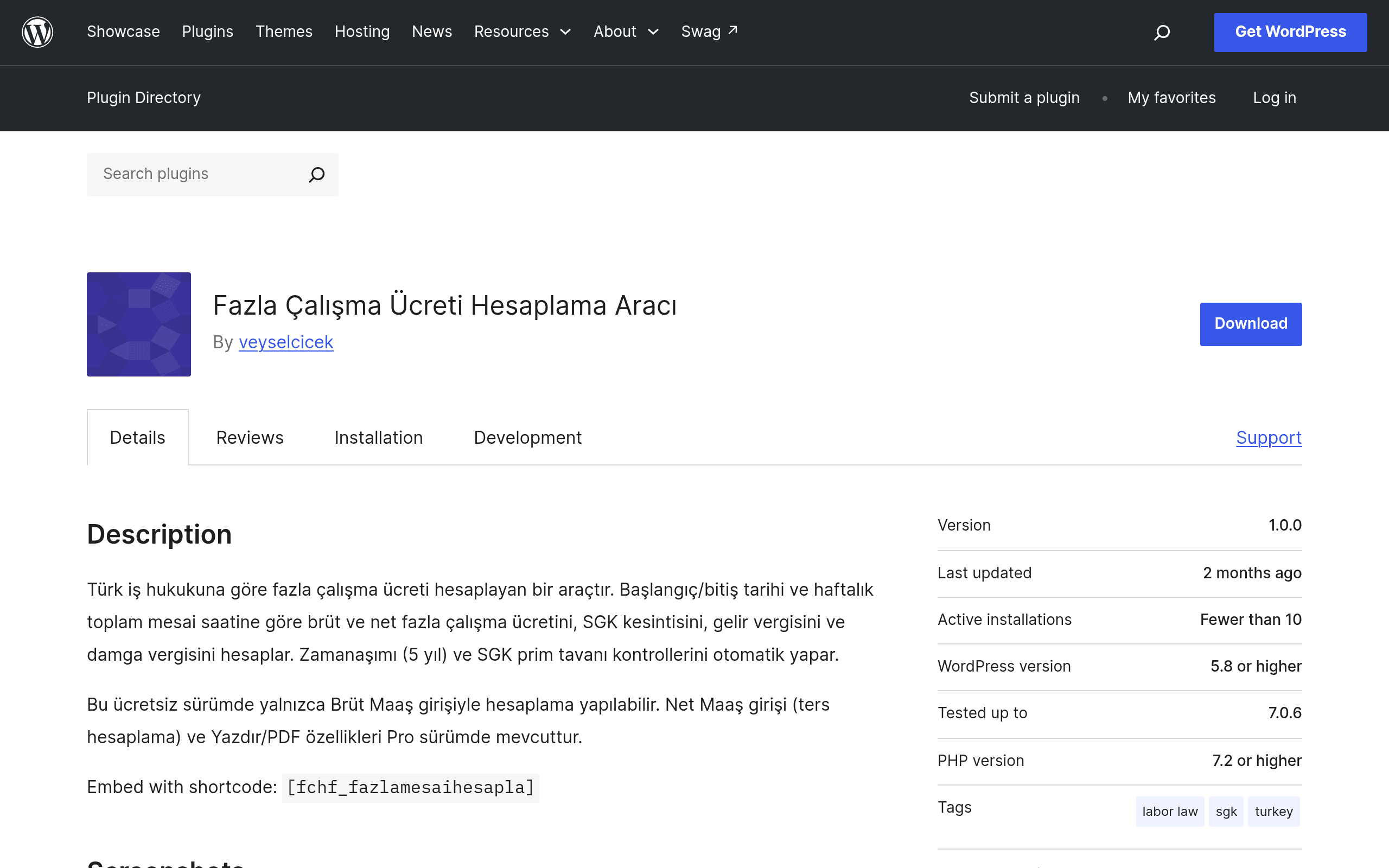Click the tested up to value 7.0.6

pos(1284,713)
